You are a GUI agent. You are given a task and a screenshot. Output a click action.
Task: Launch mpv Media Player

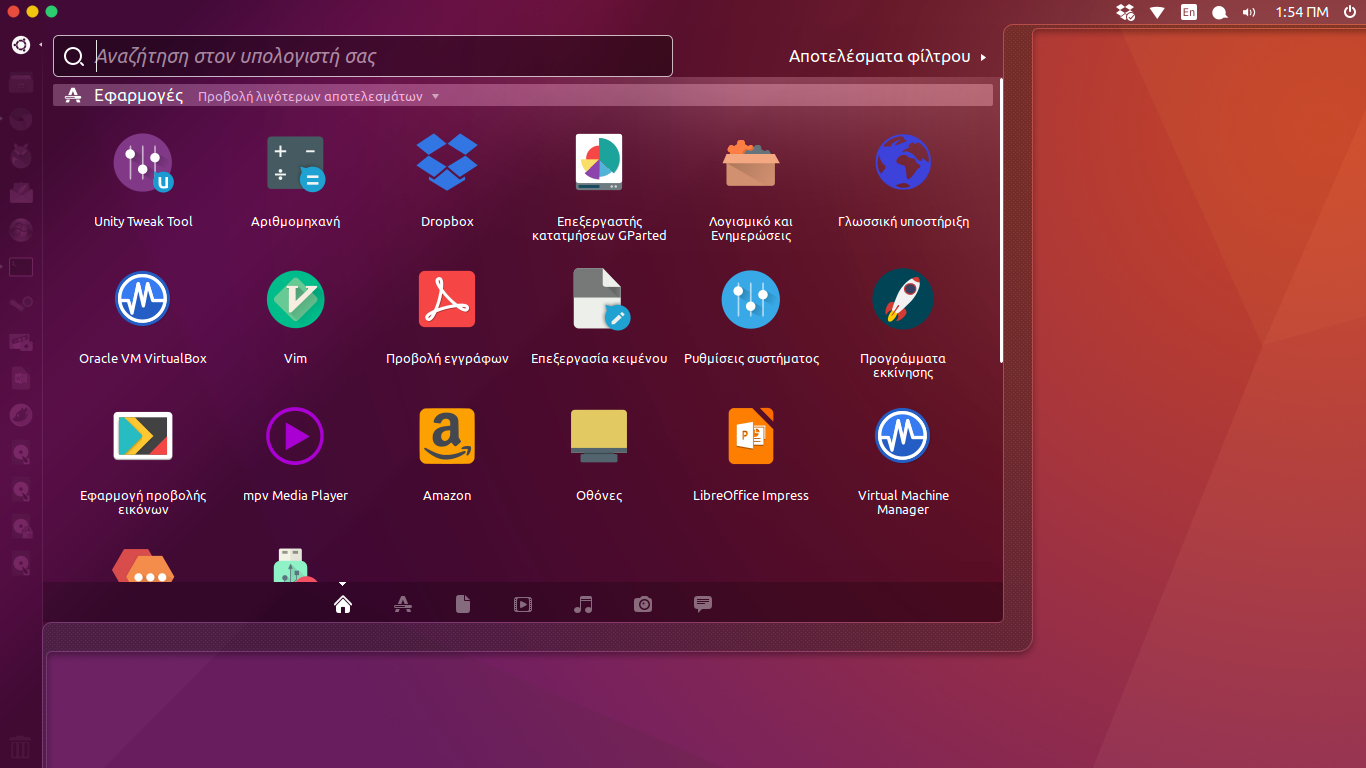tap(295, 436)
